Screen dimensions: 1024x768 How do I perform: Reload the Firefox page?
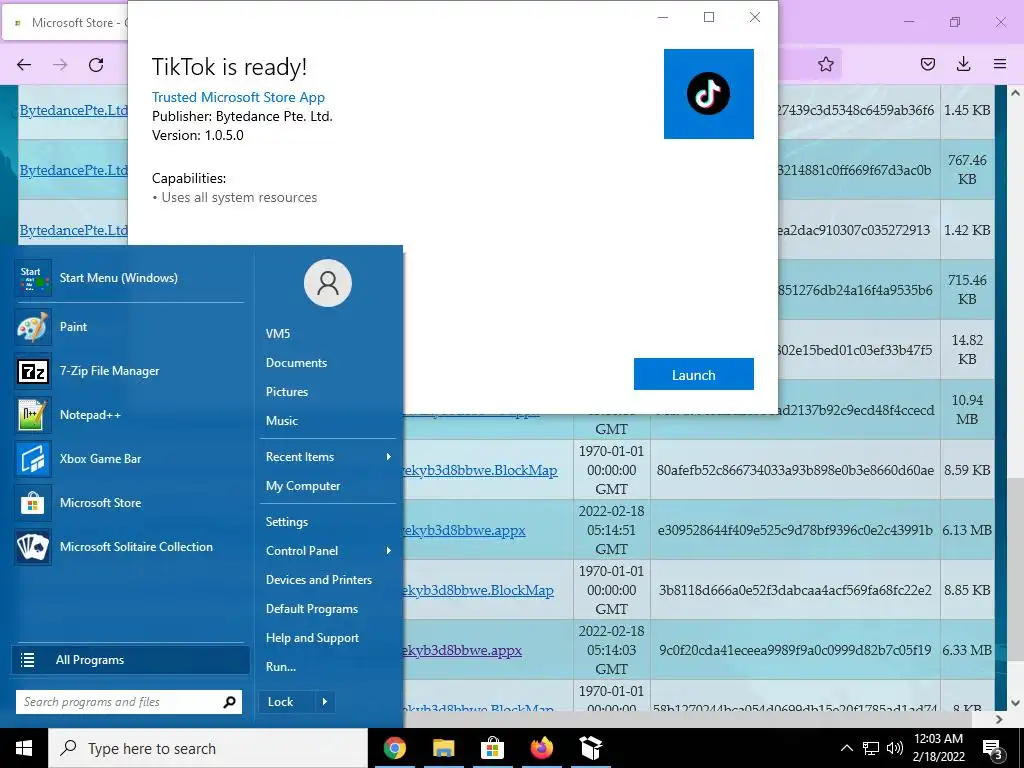click(x=96, y=64)
